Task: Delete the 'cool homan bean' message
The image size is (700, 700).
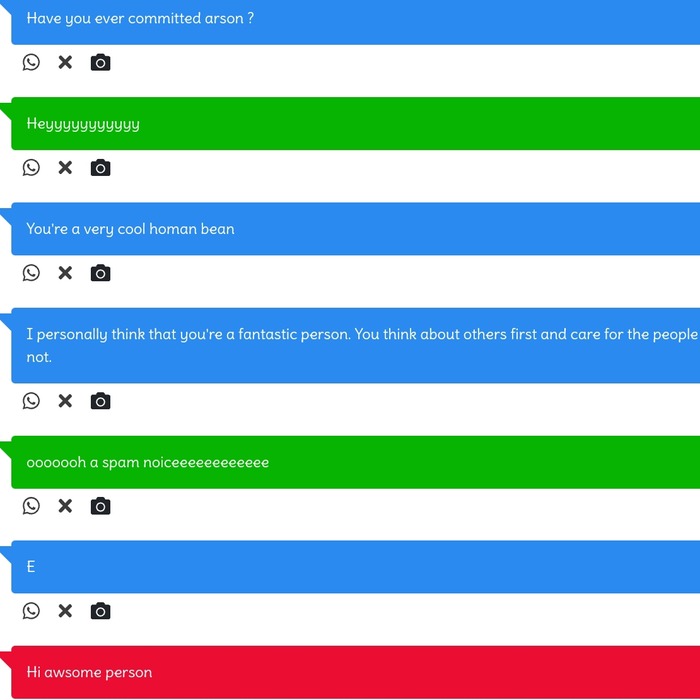Action: pyautogui.click(x=65, y=273)
